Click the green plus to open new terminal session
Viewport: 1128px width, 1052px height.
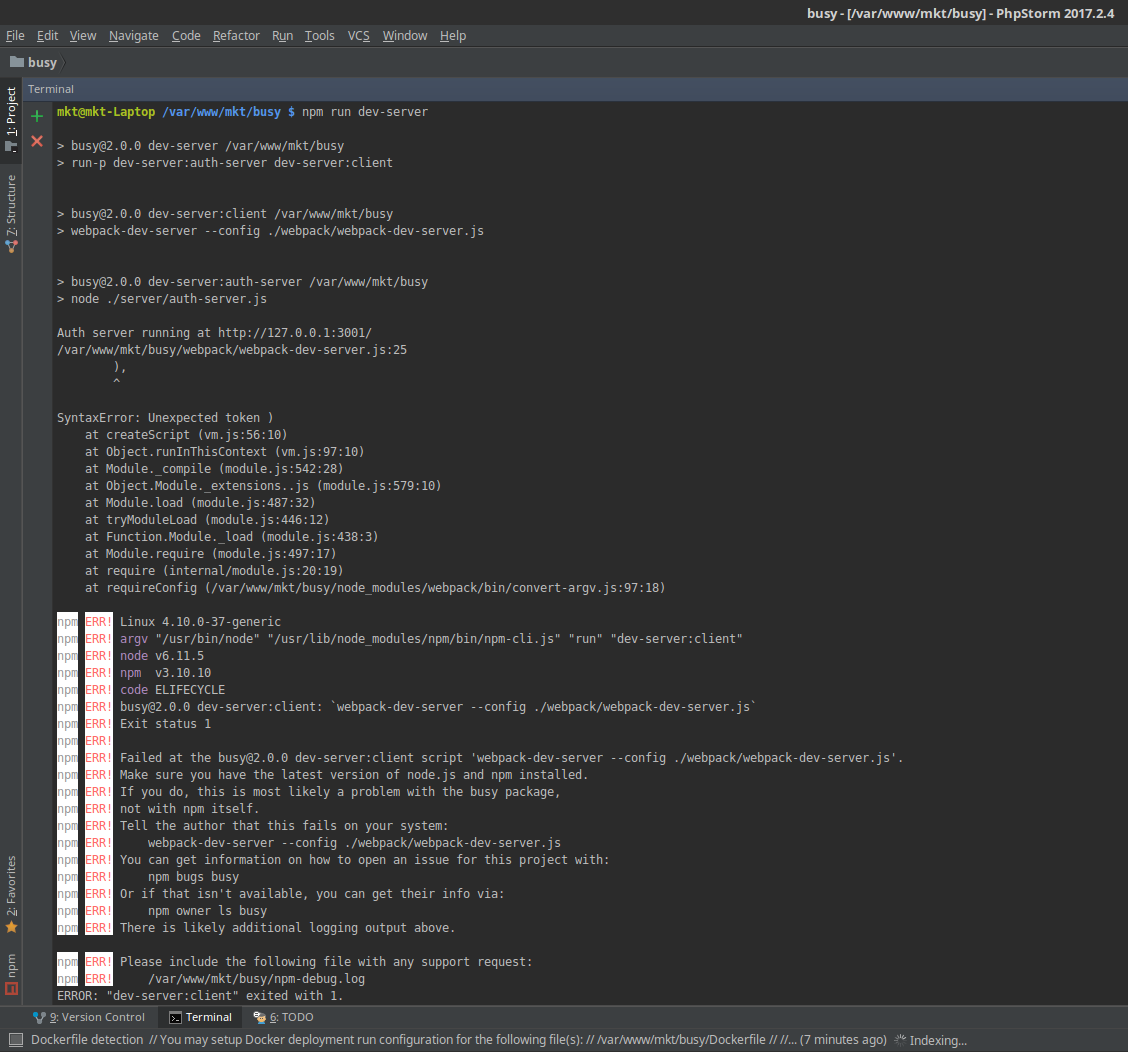coord(36,115)
